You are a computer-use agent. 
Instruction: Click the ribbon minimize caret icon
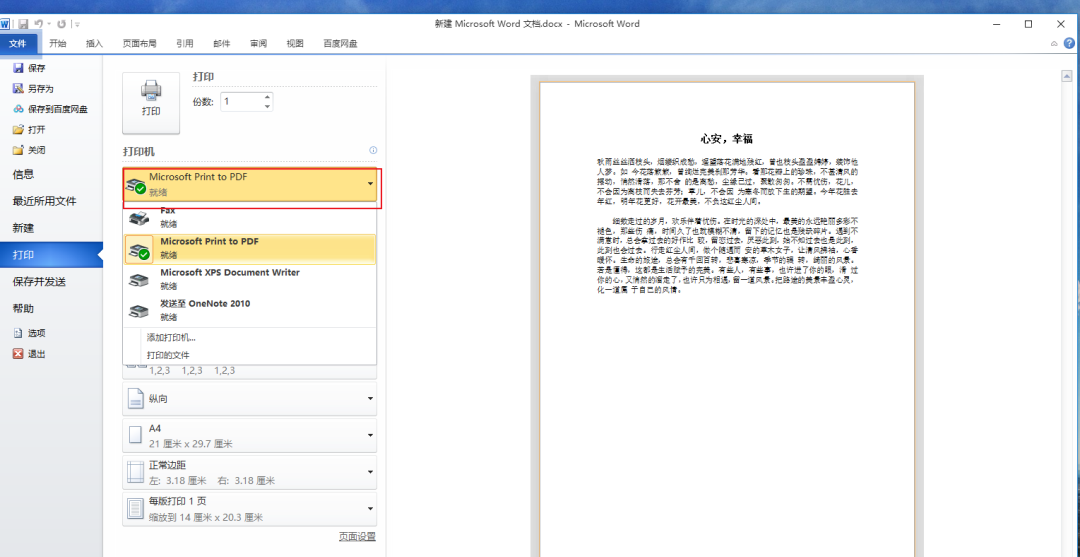coord(1054,43)
